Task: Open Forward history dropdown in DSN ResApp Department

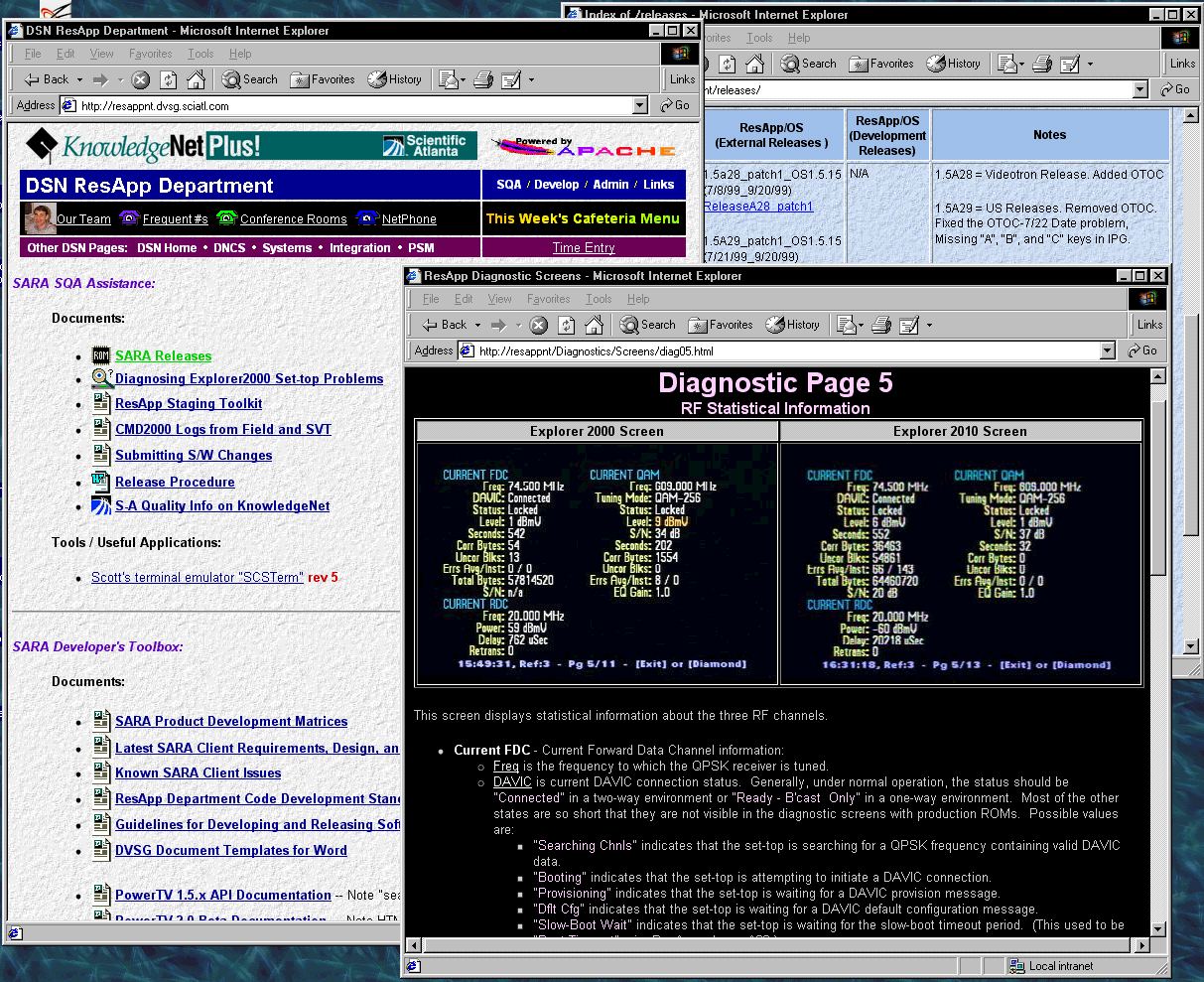Action: coord(120,79)
